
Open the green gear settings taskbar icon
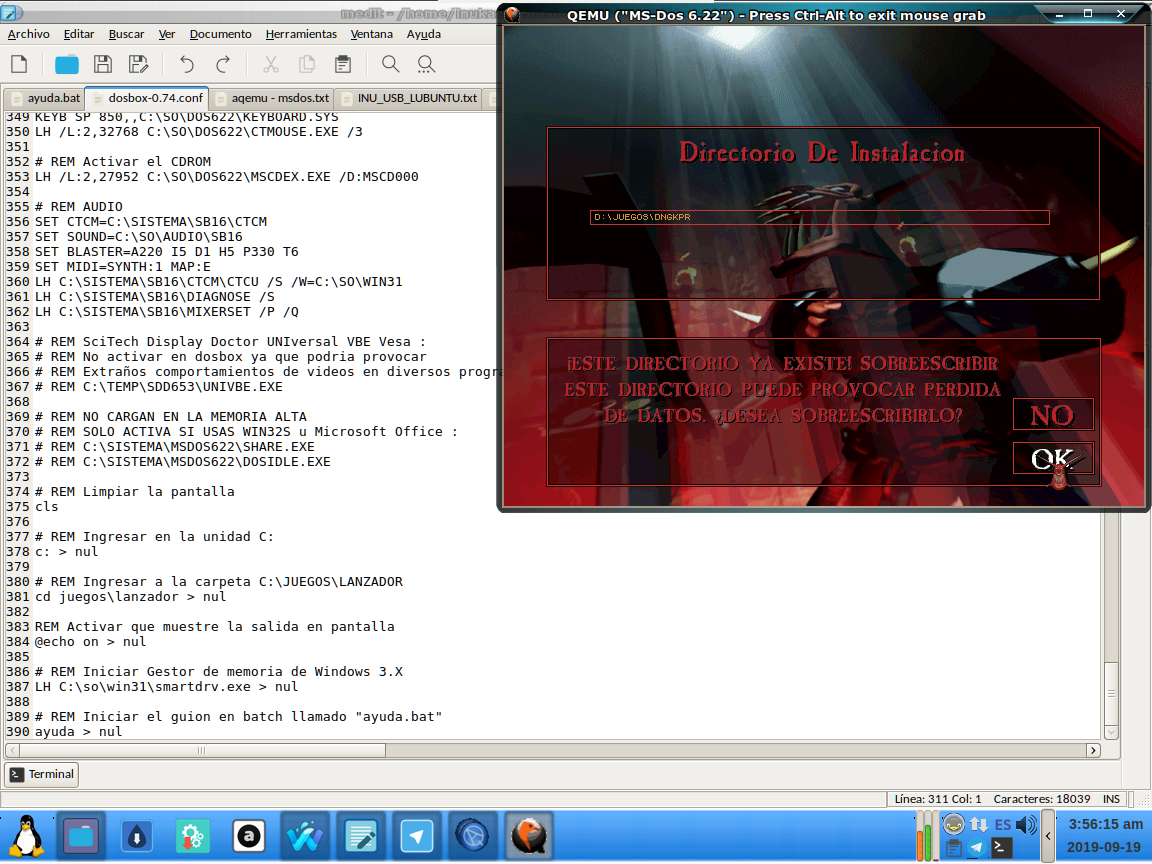click(x=192, y=836)
